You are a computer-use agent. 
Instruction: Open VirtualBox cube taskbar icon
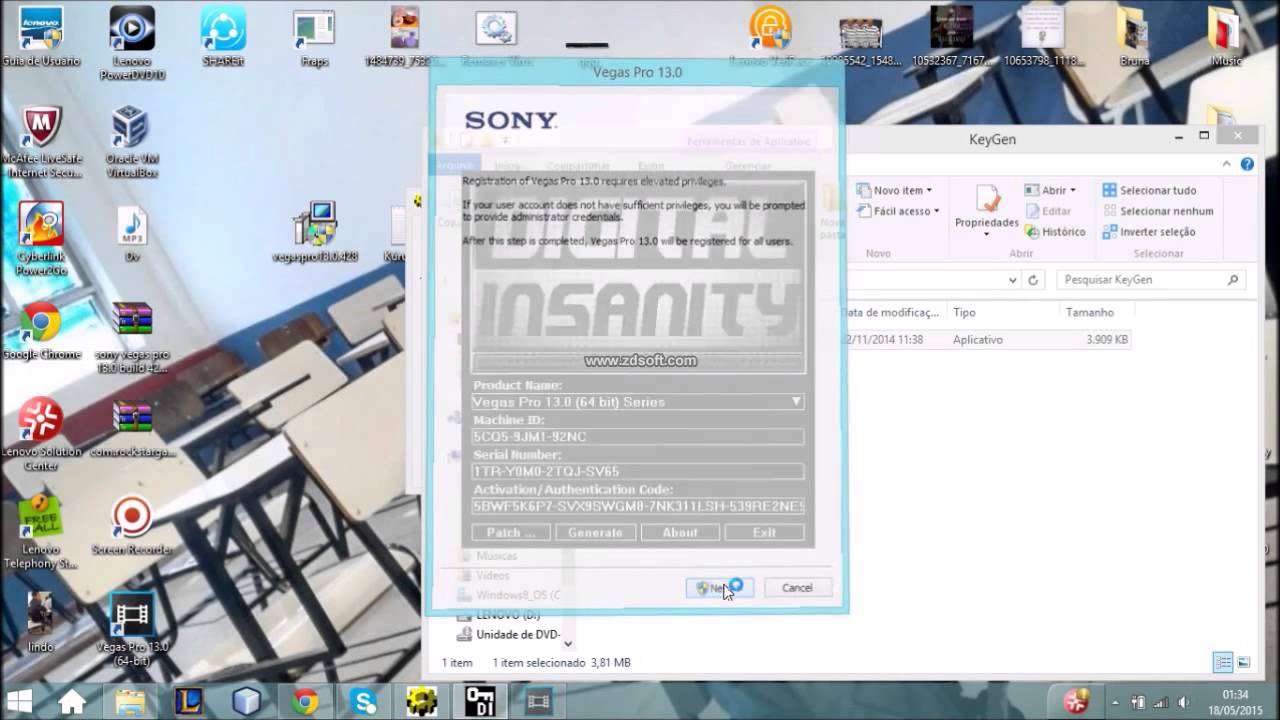[247, 701]
